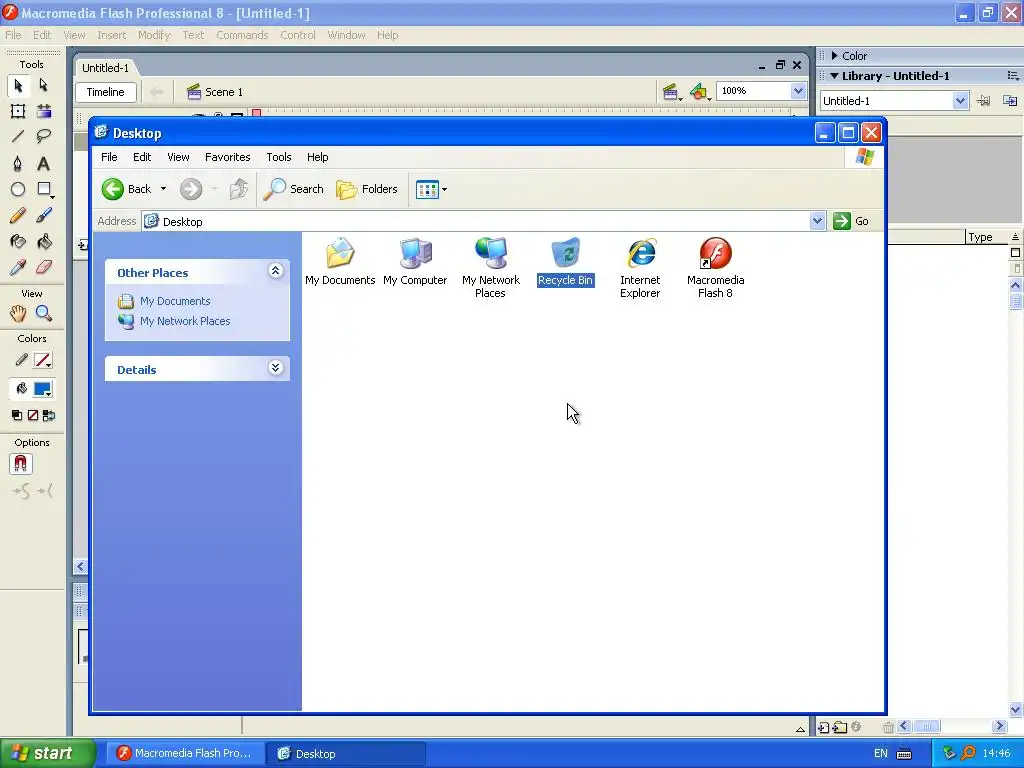Image resolution: width=1024 pixels, height=768 pixels.
Task: Toggle the Snap to Objects magnet option
Action: point(20,464)
